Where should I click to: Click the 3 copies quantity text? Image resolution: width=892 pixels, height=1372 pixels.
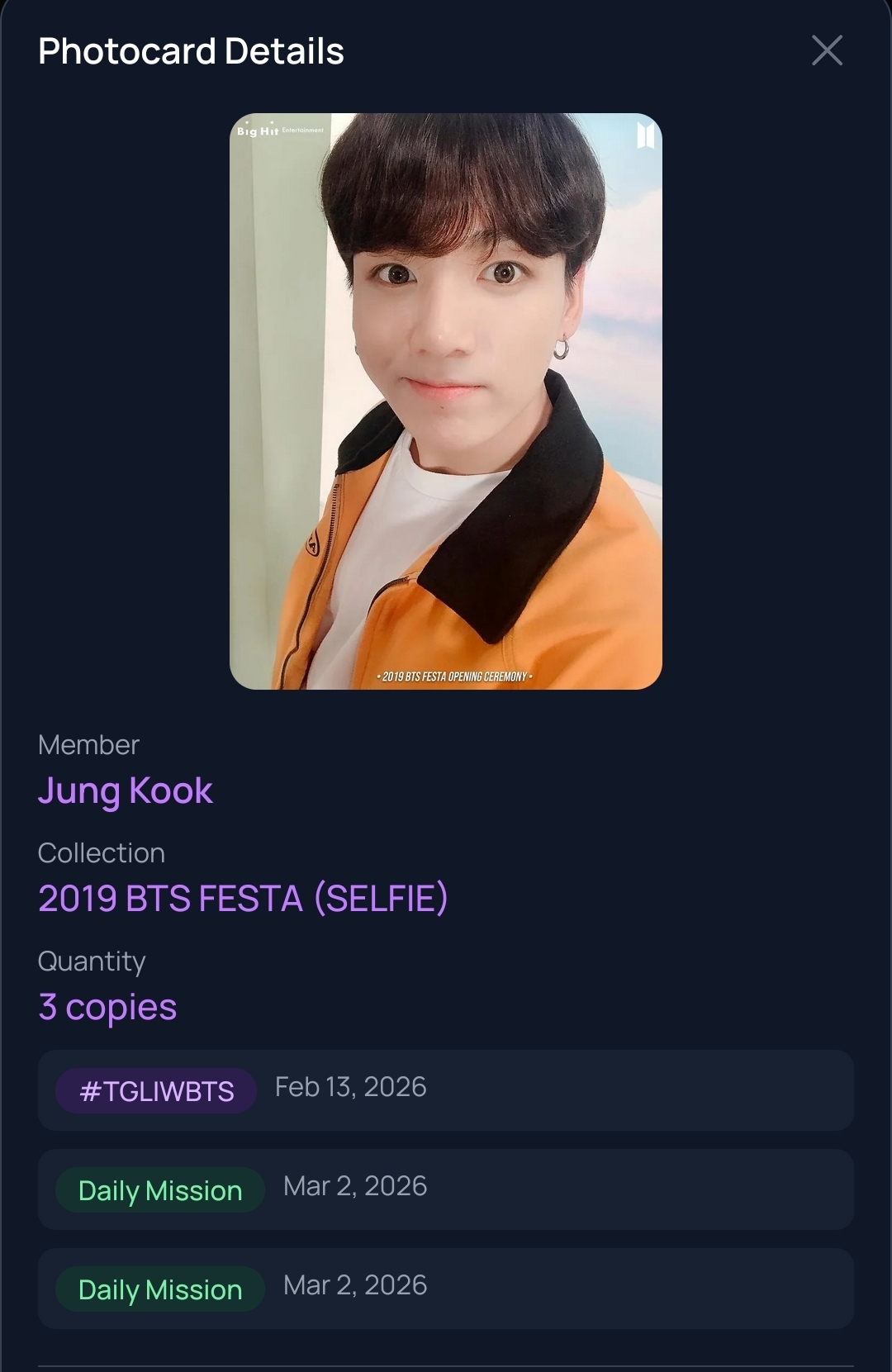(x=107, y=1007)
